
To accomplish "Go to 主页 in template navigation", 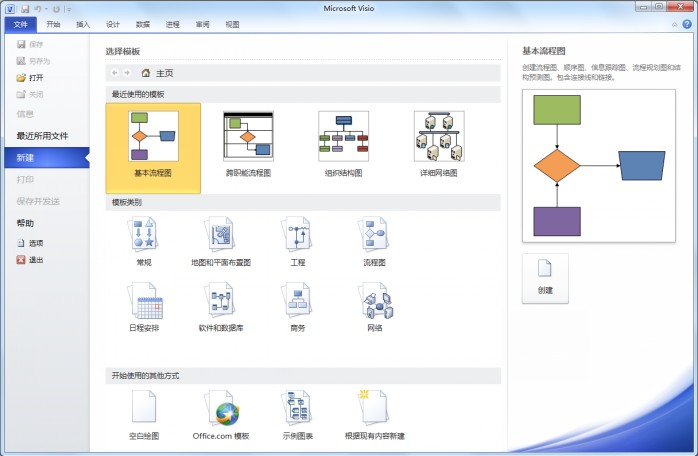I will tap(158, 73).
